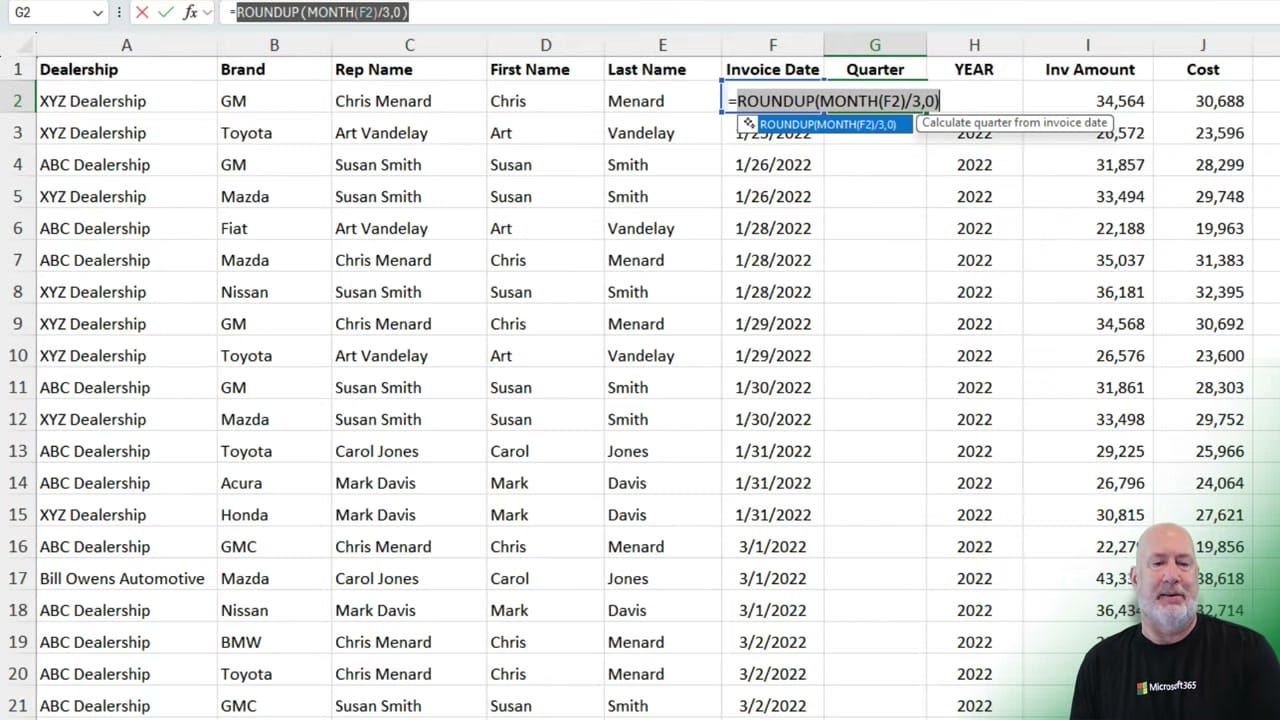Select the Inv Amount column header H
This screenshot has height=720, width=1280.
click(974, 44)
